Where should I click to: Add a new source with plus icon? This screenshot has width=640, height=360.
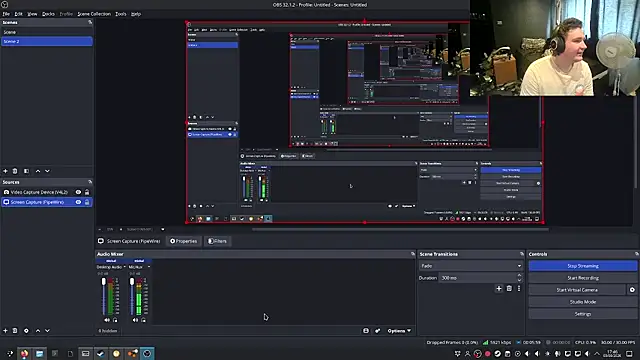[x=5, y=331]
